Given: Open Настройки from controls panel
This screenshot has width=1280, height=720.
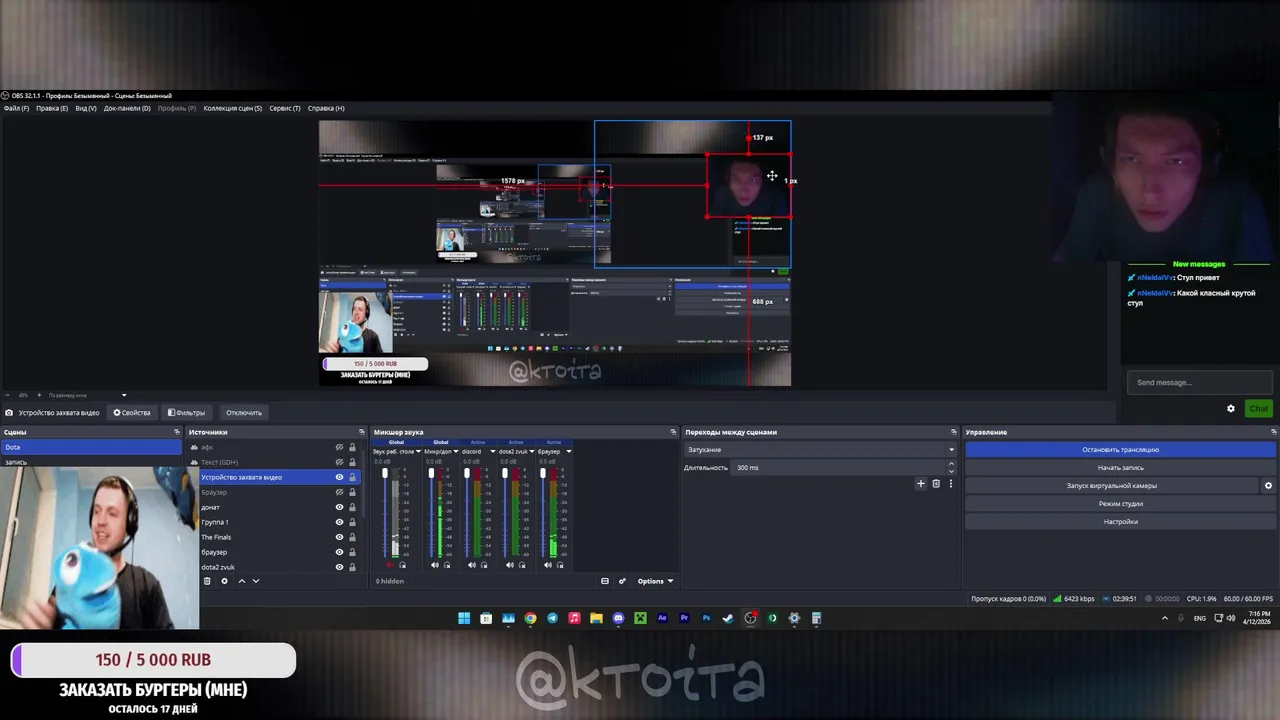Looking at the screenshot, I should [1120, 522].
